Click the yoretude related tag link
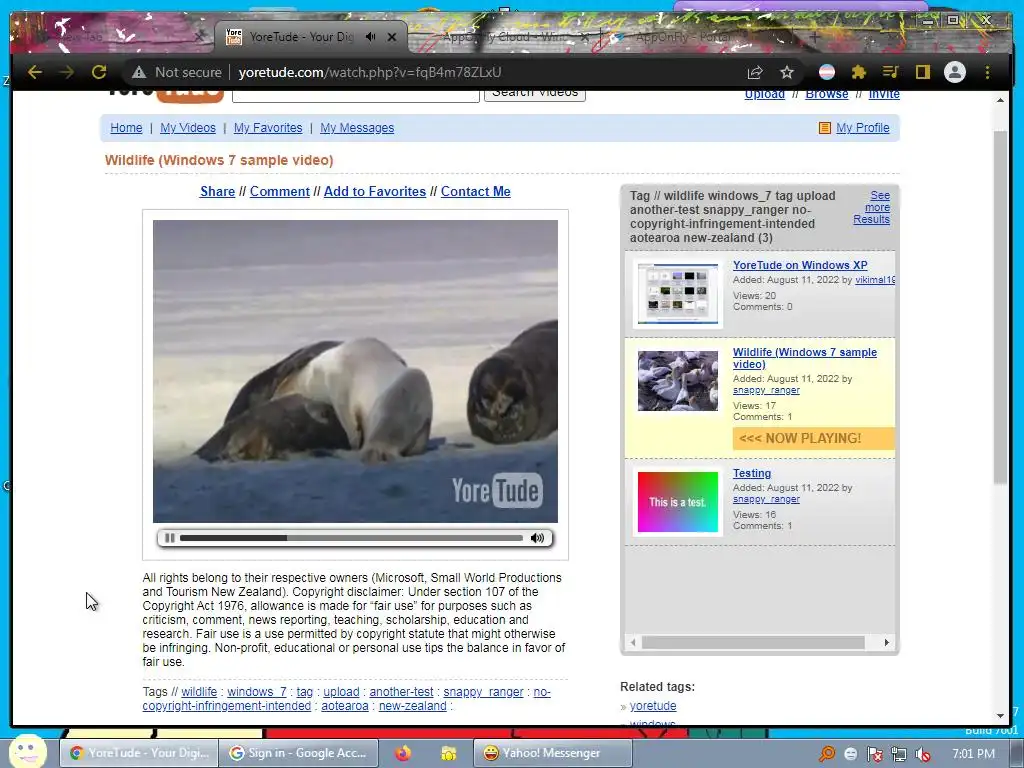This screenshot has width=1024, height=768. (x=653, y=706)
